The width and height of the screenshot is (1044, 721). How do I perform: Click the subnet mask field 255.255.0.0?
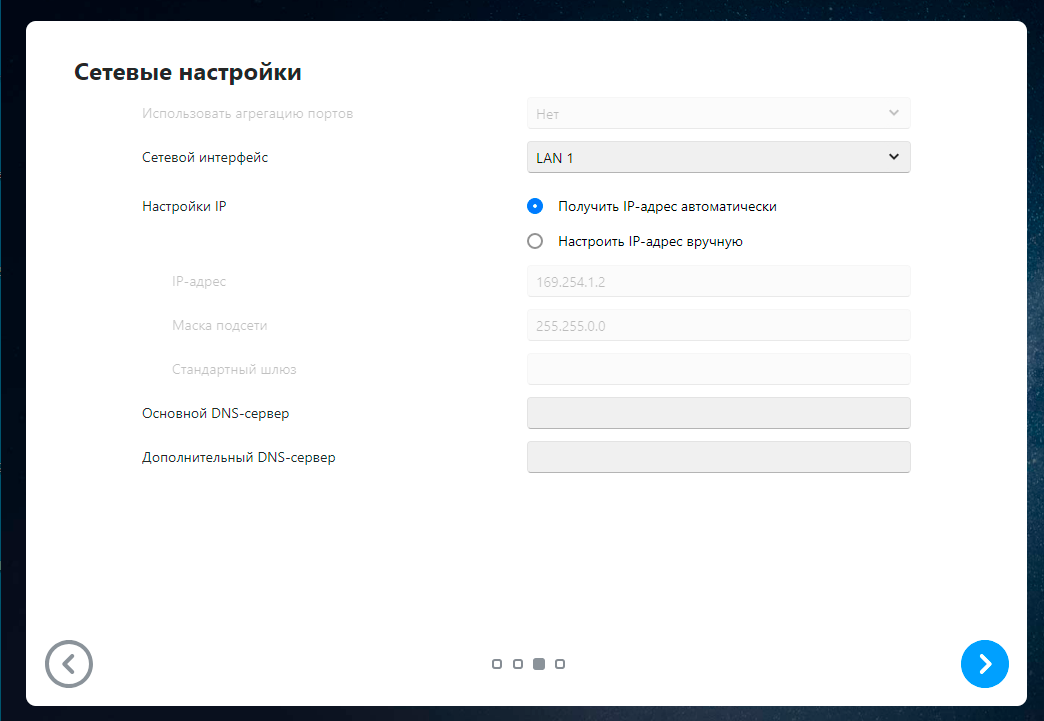pyautogui.click(x=718, y=326)
